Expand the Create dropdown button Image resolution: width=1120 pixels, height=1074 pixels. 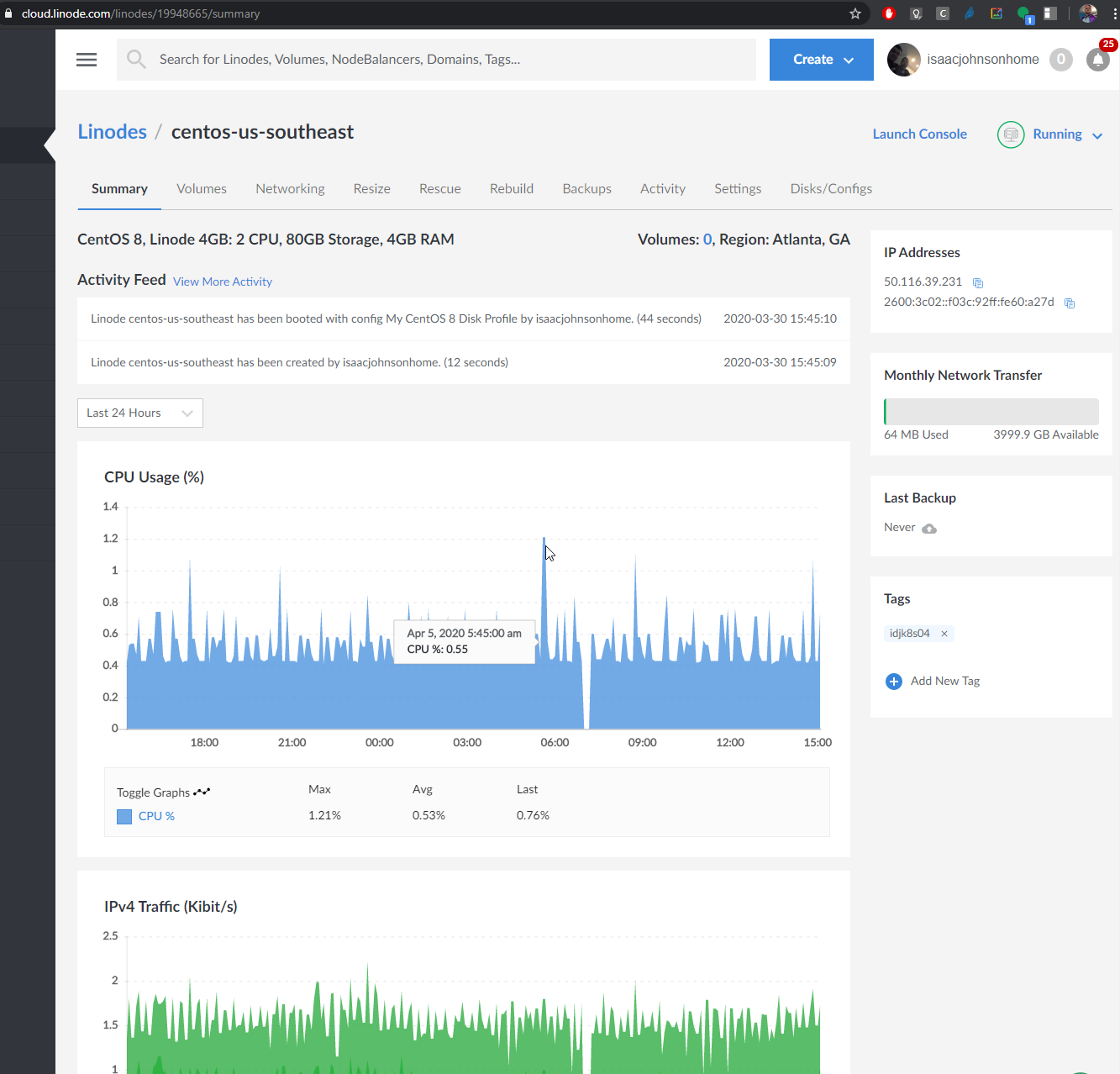[821, 60]
